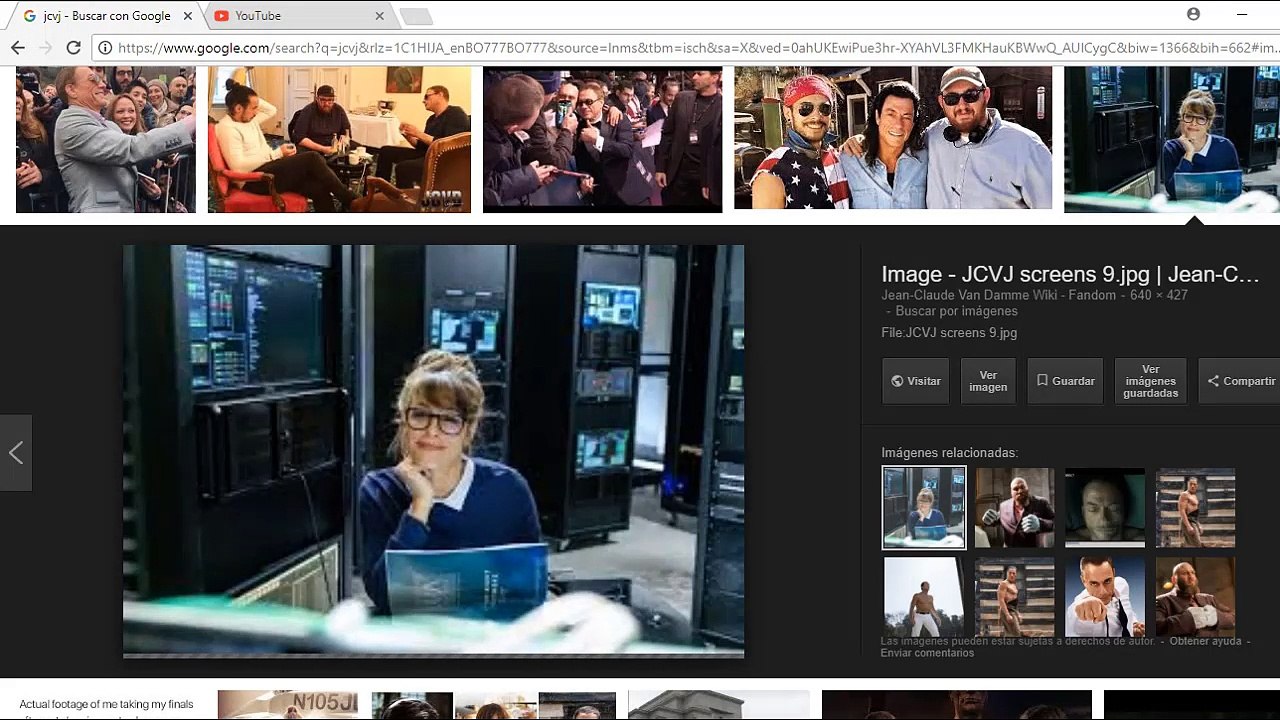1280x720 pixels.
Task: Click the share icon in Compartir
Action: tap(1213, 381)
